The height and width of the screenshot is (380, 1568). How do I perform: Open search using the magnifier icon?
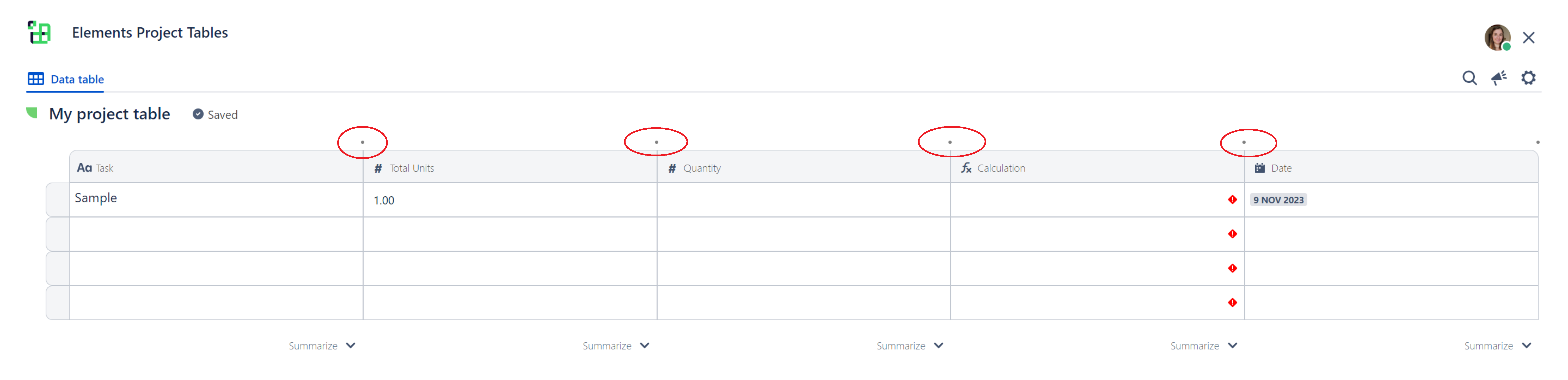1470,78
